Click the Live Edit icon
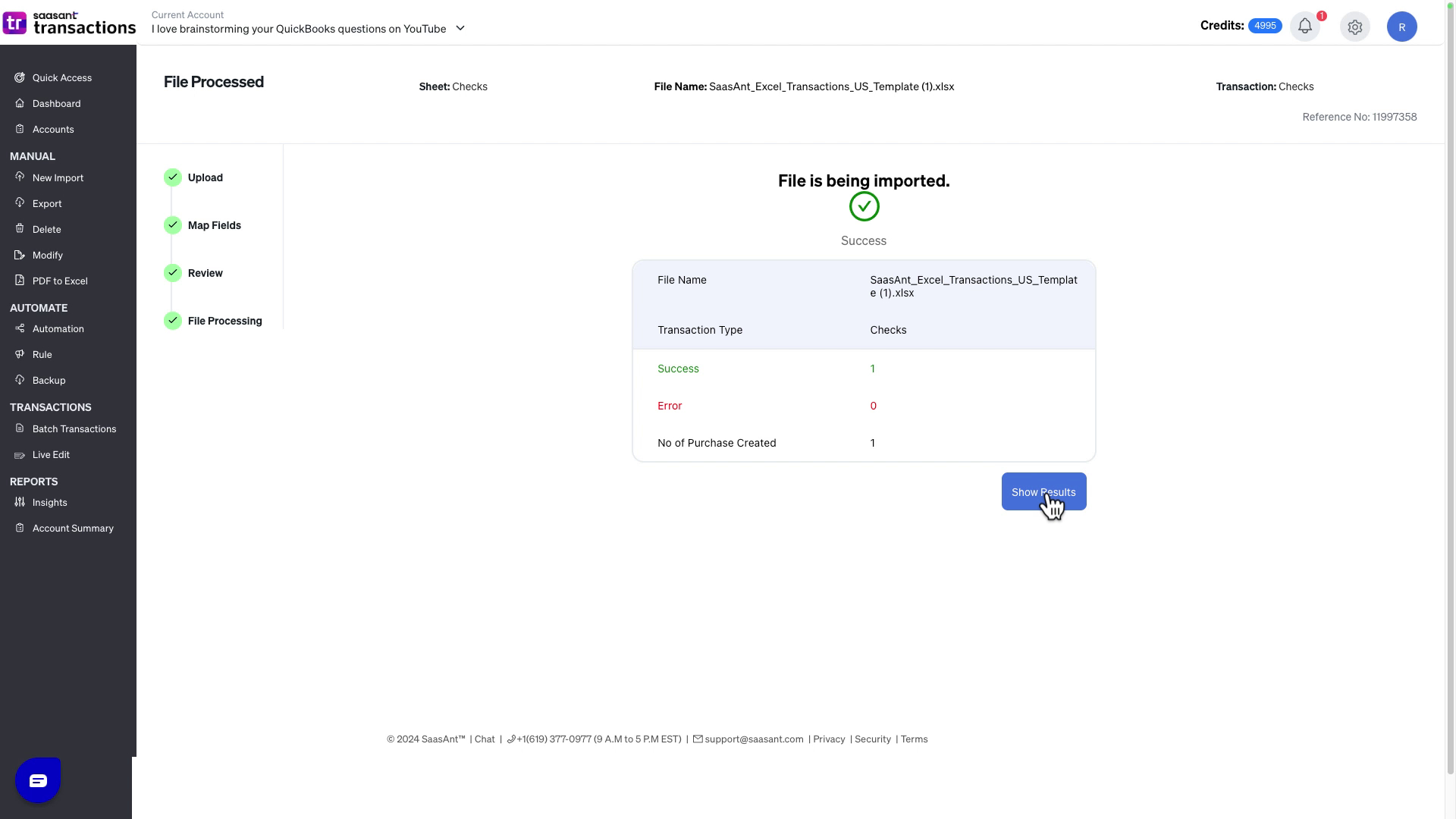1456x819 pixels. [x=20, y=455]
